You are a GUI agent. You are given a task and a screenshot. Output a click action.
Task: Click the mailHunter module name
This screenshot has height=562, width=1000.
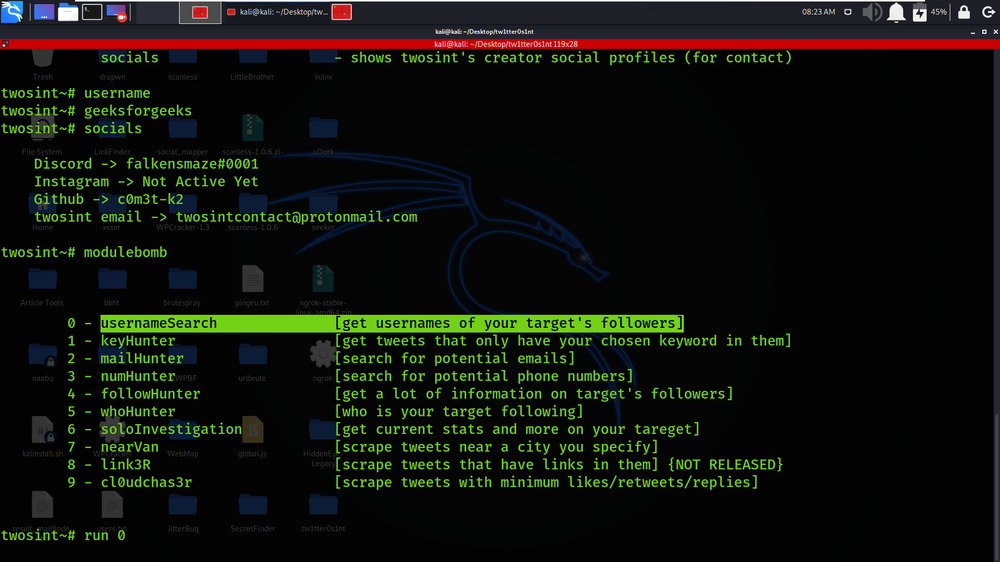(142, 359)
